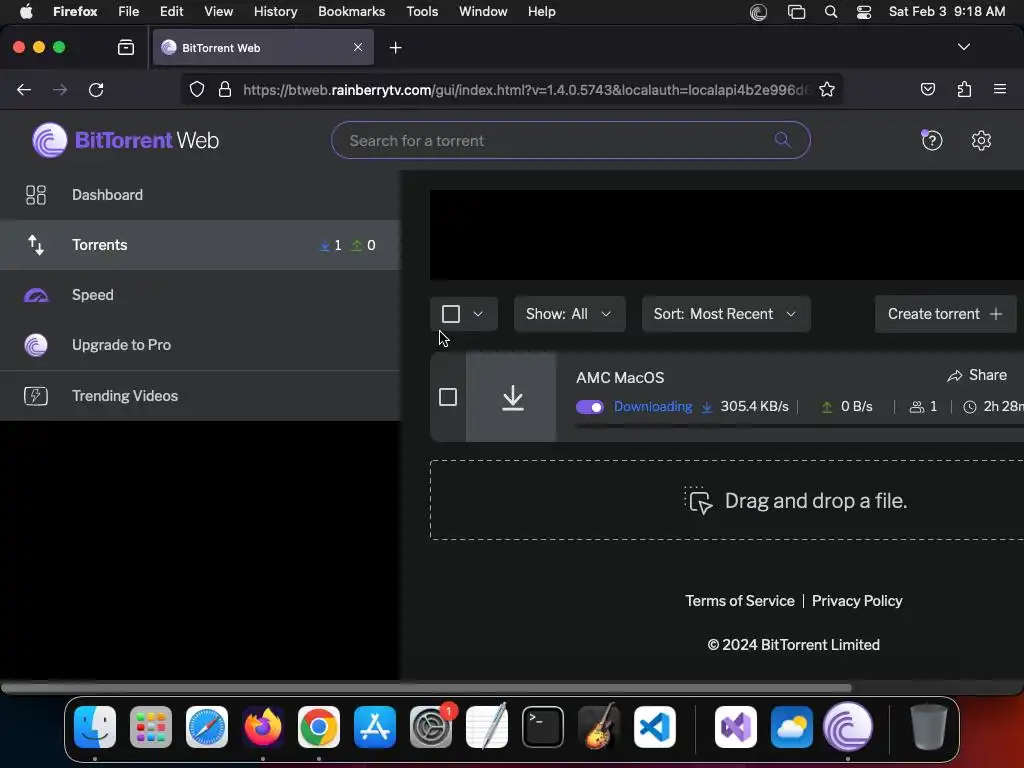Click the Speed gauge icon in sidebar

click(x=36, y=295)
